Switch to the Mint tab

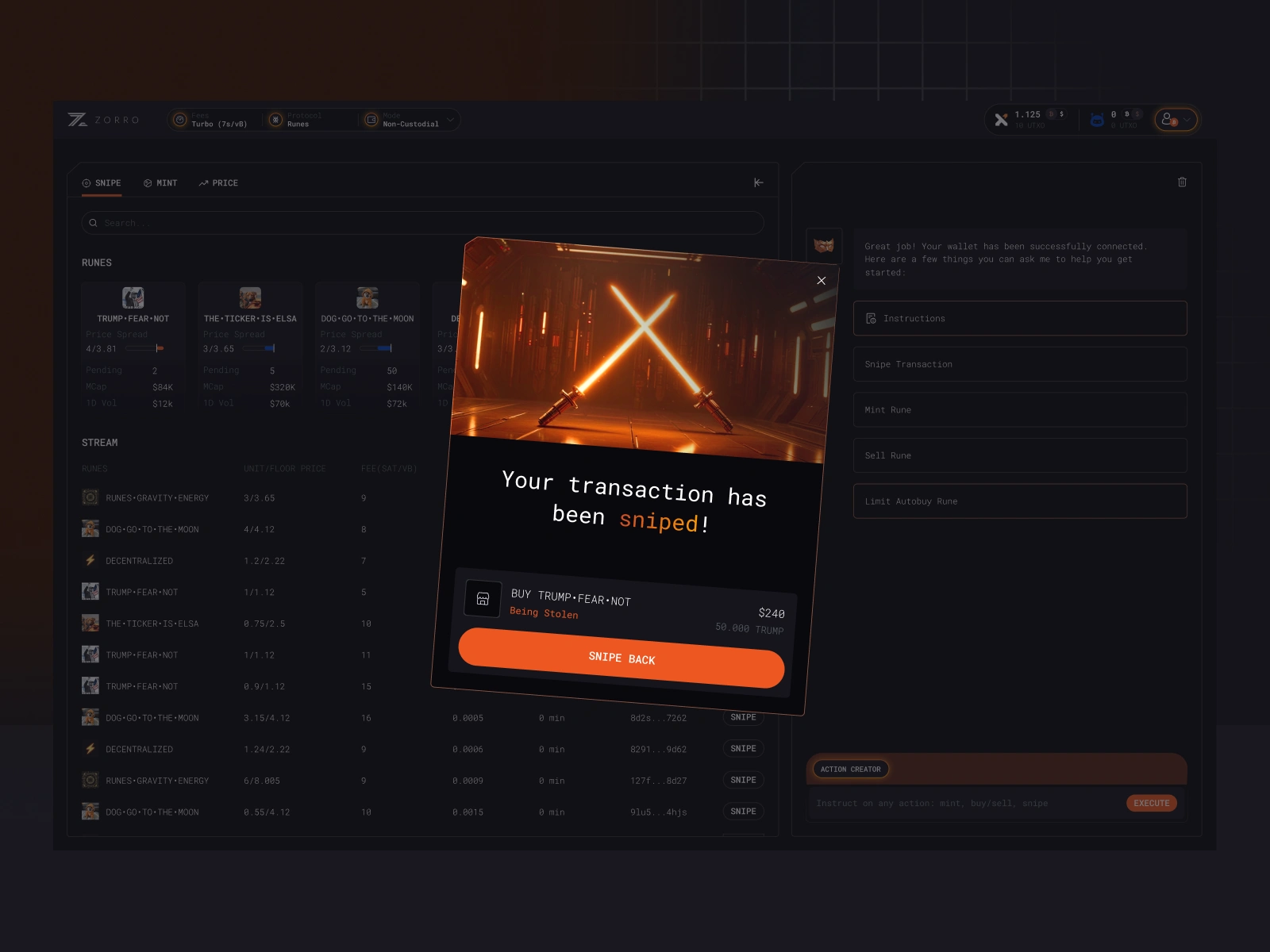coord(160,183)
